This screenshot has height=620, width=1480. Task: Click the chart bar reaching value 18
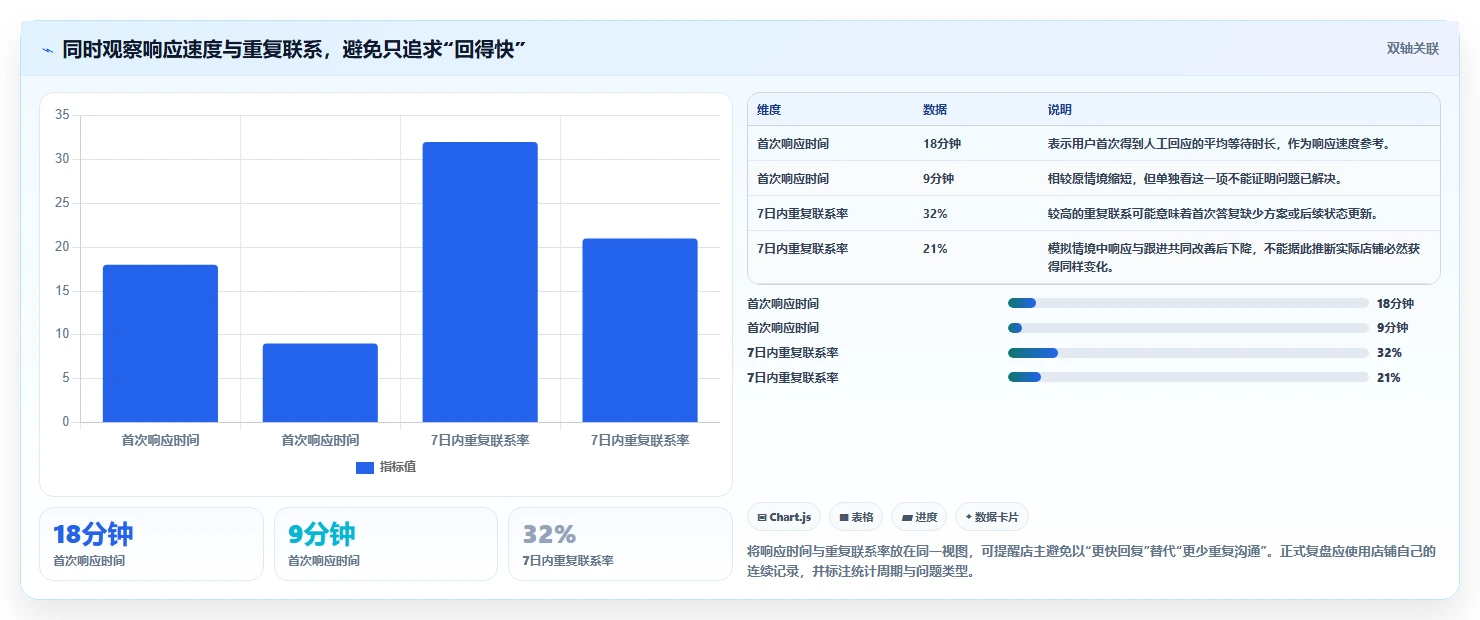tap(160, 343)
